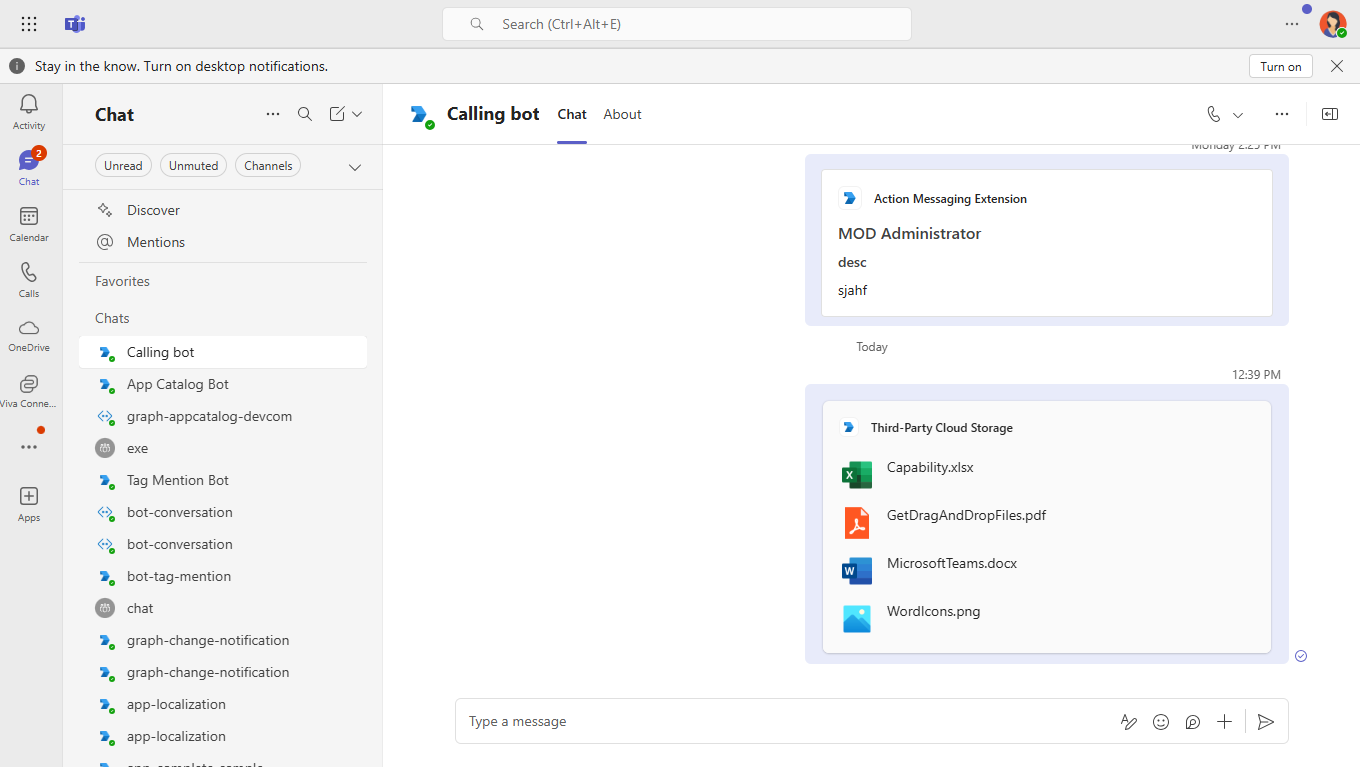This screenshot has height=767, width=1360.
Task: Open the exe group chat
Action: tap(223, 448)
